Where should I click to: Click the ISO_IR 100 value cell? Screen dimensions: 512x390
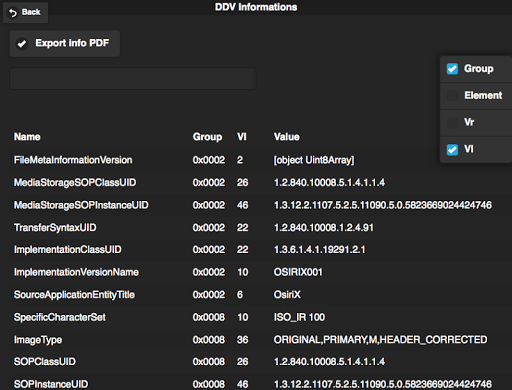tap(299, 317)
